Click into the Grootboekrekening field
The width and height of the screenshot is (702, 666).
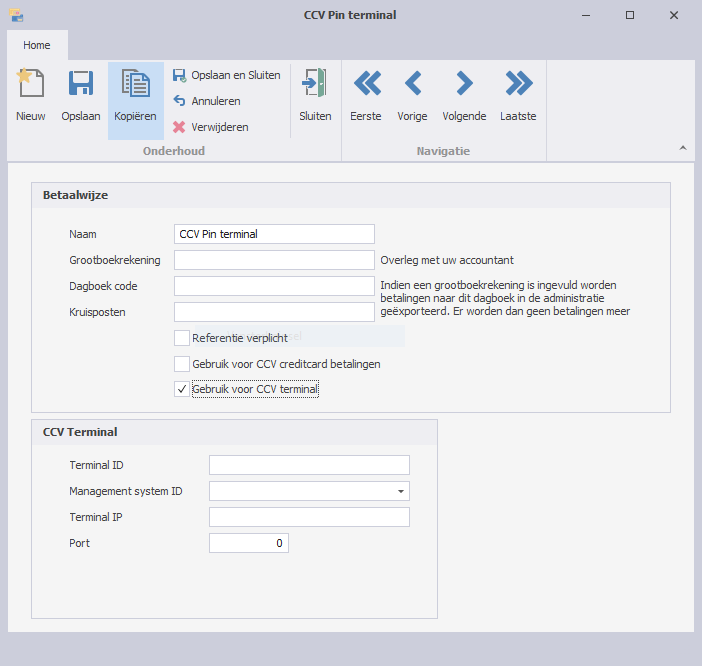click(x=274, y=260)
